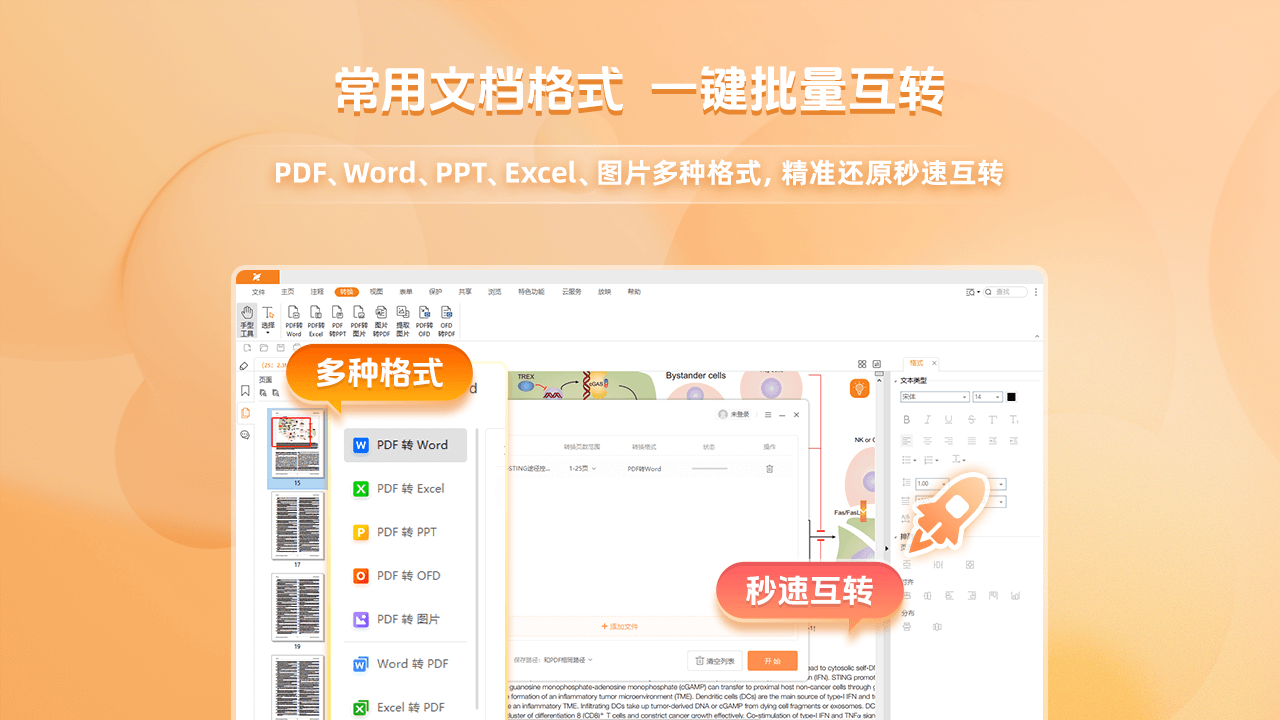Apply underline in the format panel
Screen dimensions: 1280x720
coord(948,420)
